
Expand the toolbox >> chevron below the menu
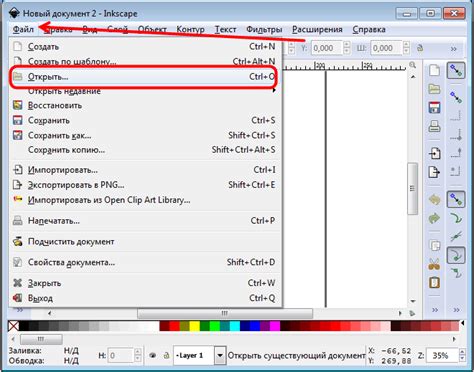click(x=20, y=310)
